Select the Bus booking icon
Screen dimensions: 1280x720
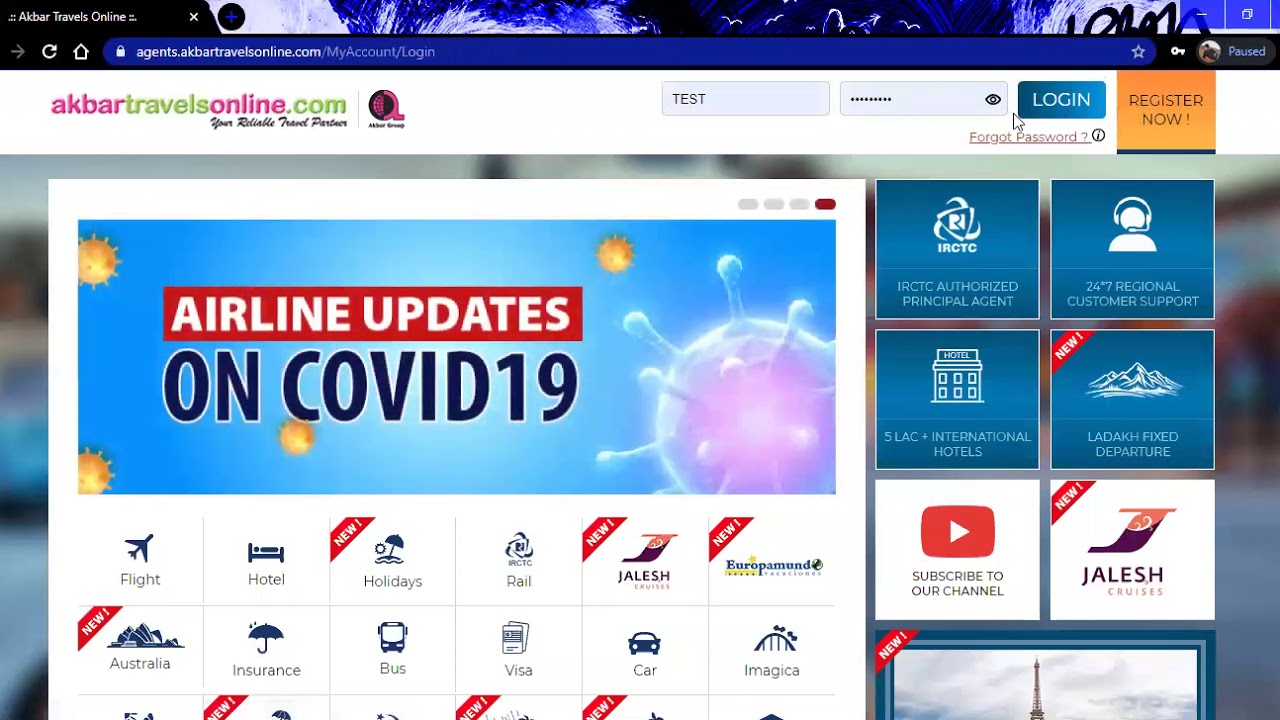tap(392, 648)
